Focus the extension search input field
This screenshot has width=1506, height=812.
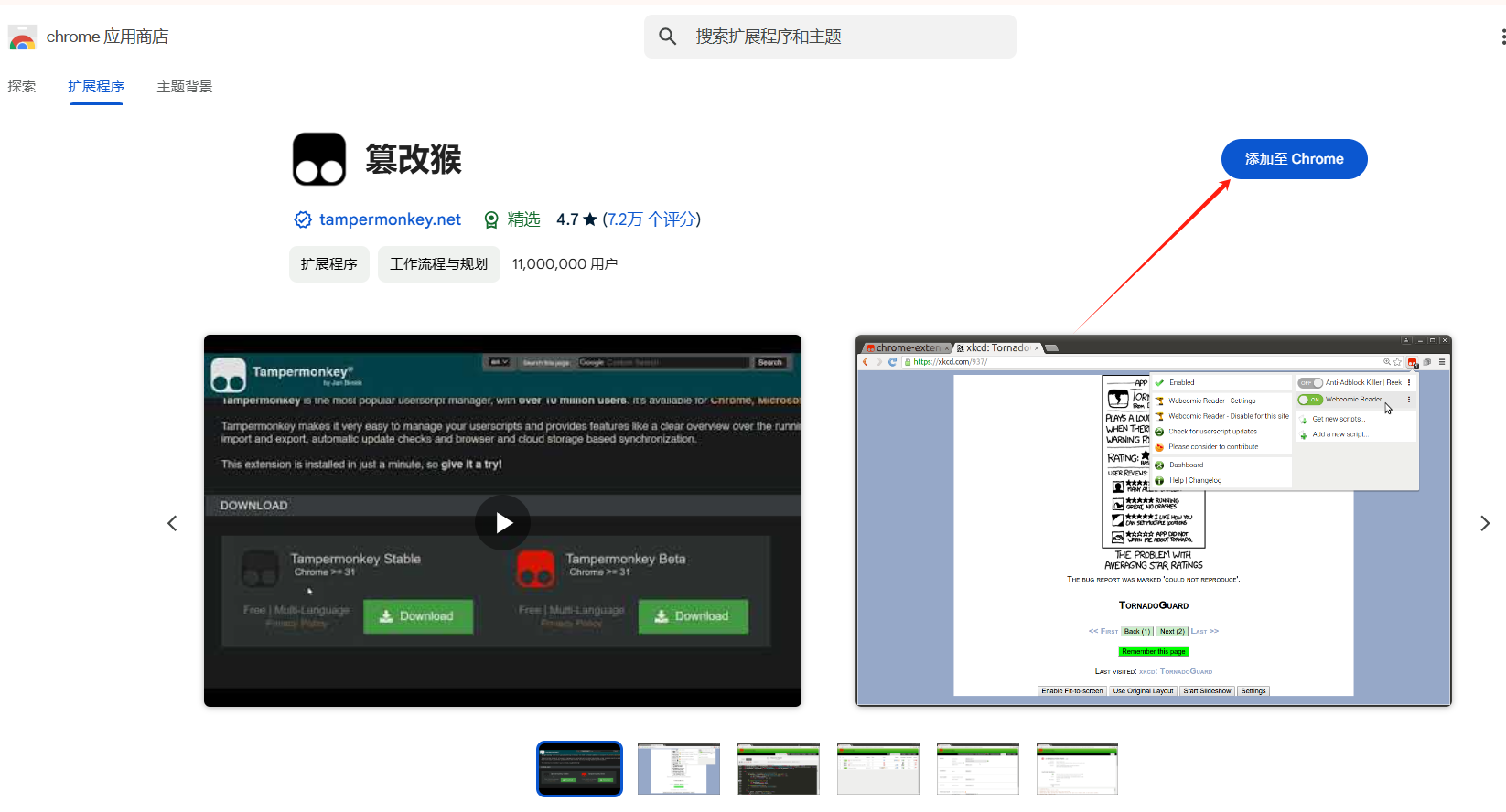click(830, 37)
